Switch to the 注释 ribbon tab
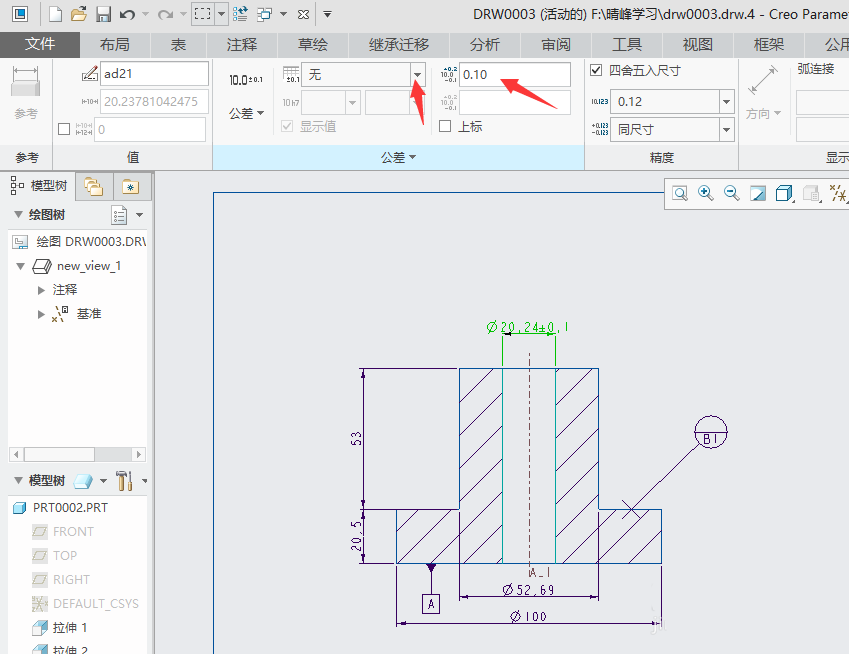The height and width of the screenshot is (654, 849). [241, 45]
